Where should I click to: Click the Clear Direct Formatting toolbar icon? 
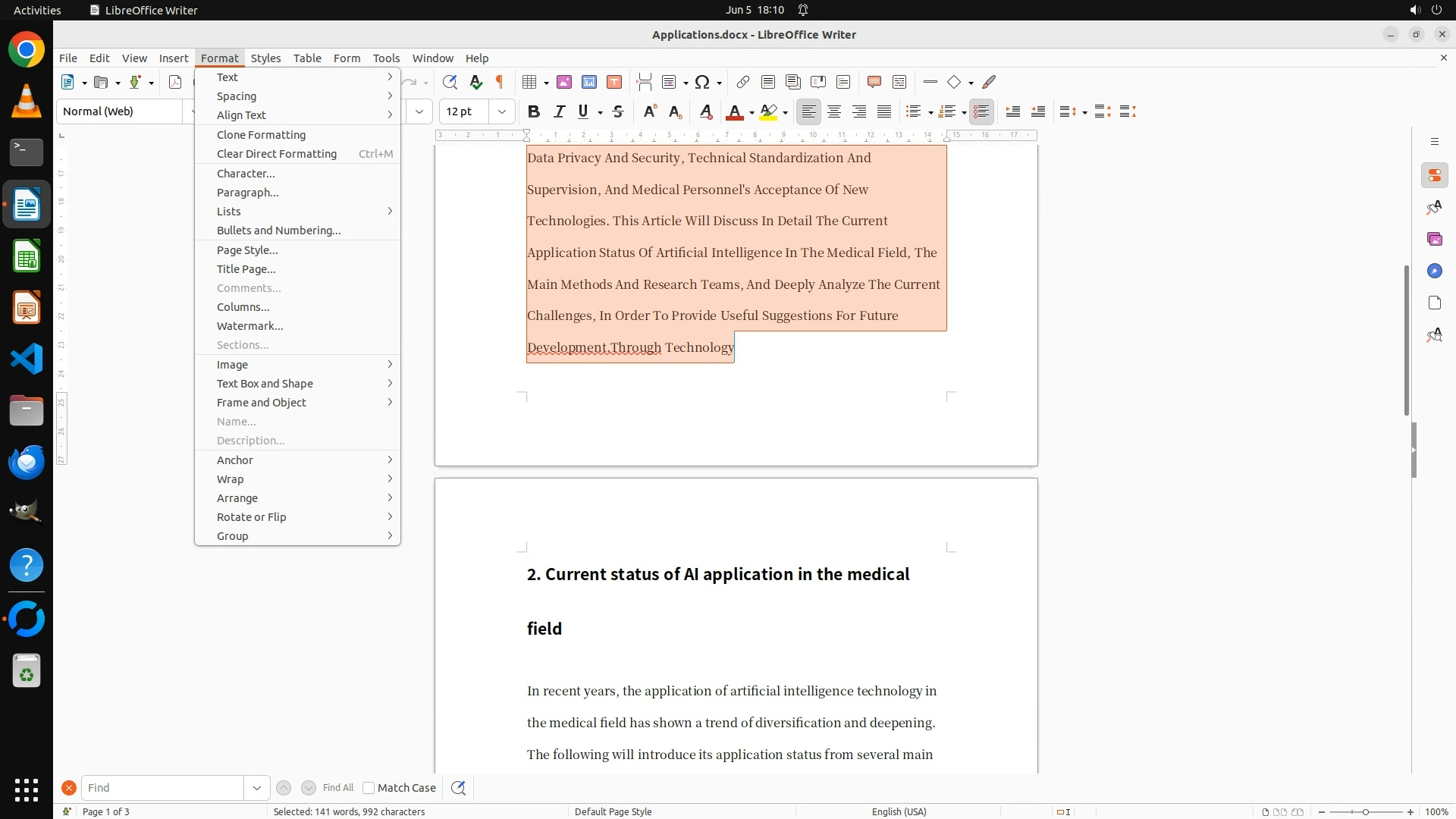coord(705,111)
